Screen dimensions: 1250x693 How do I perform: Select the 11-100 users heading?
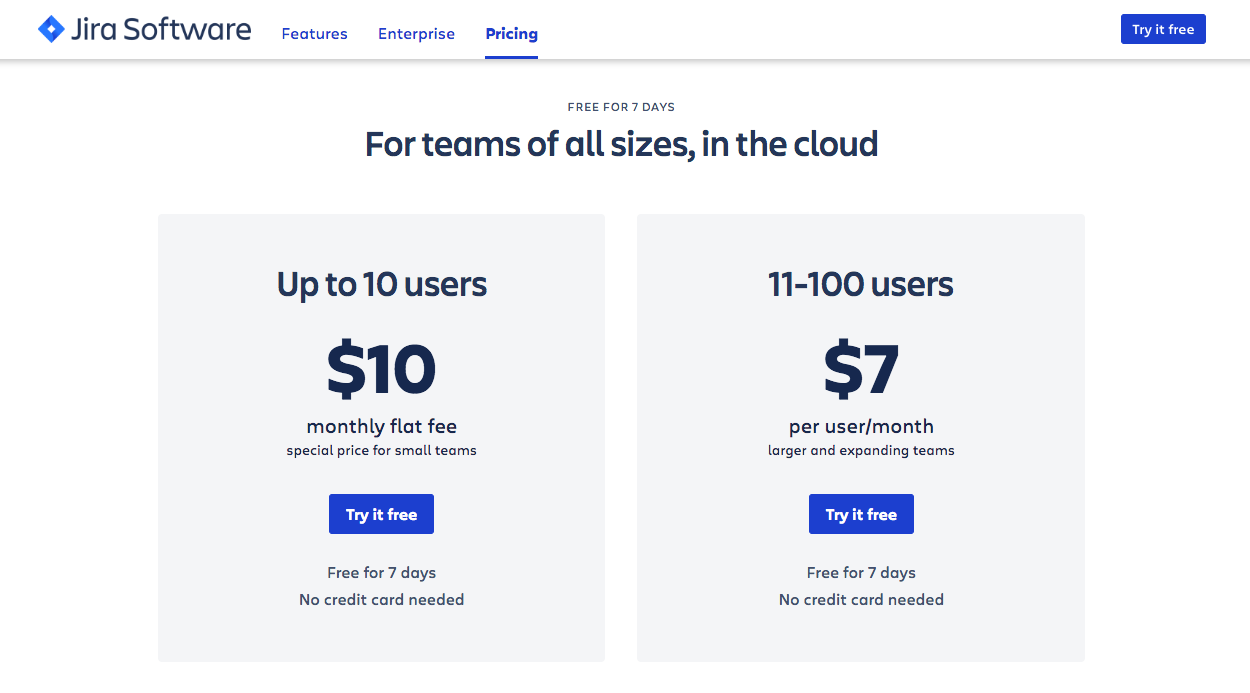click(861, 285)
